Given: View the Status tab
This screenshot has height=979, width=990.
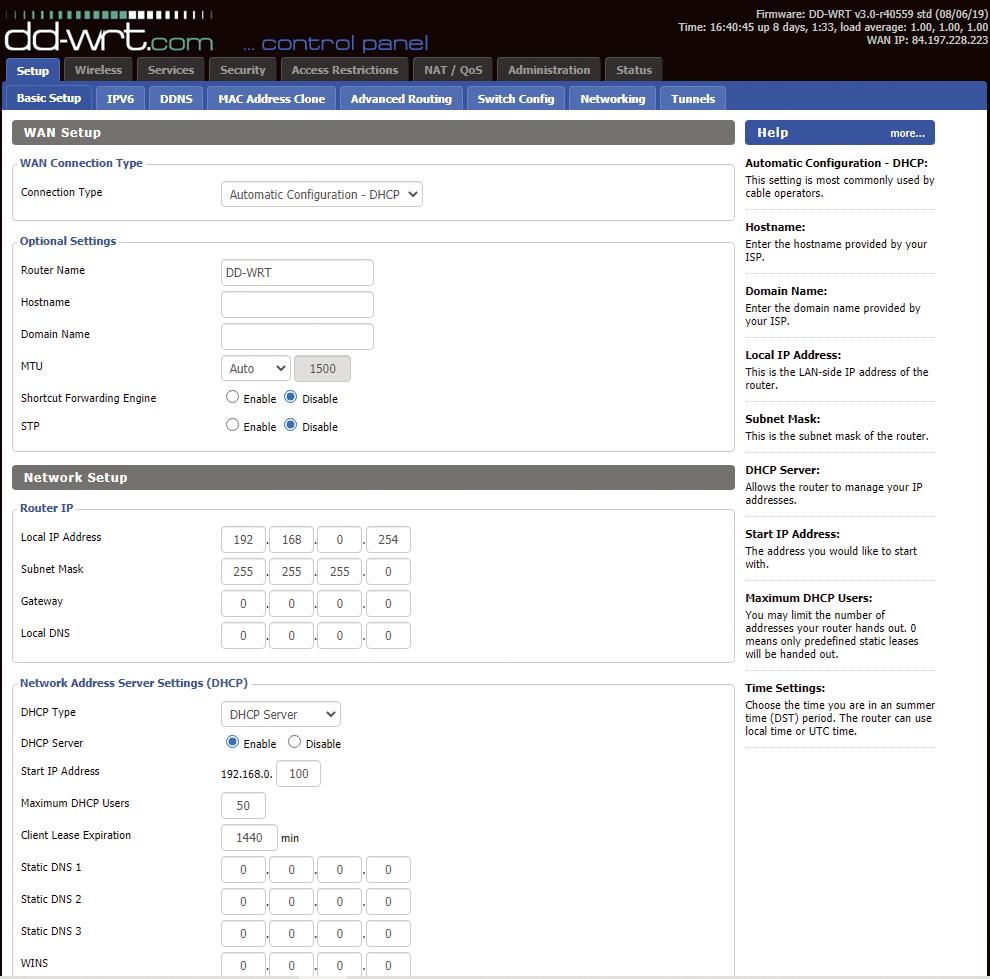Looking at the screenshot, I should (634, 69).
